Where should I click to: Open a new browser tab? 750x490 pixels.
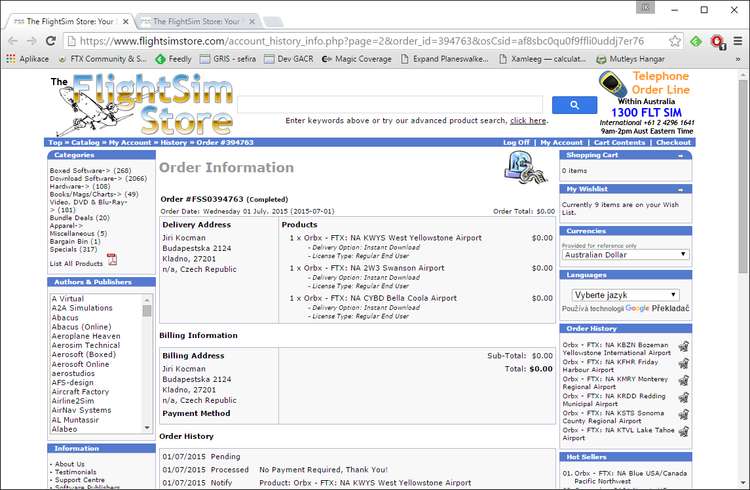coord(273,22)
